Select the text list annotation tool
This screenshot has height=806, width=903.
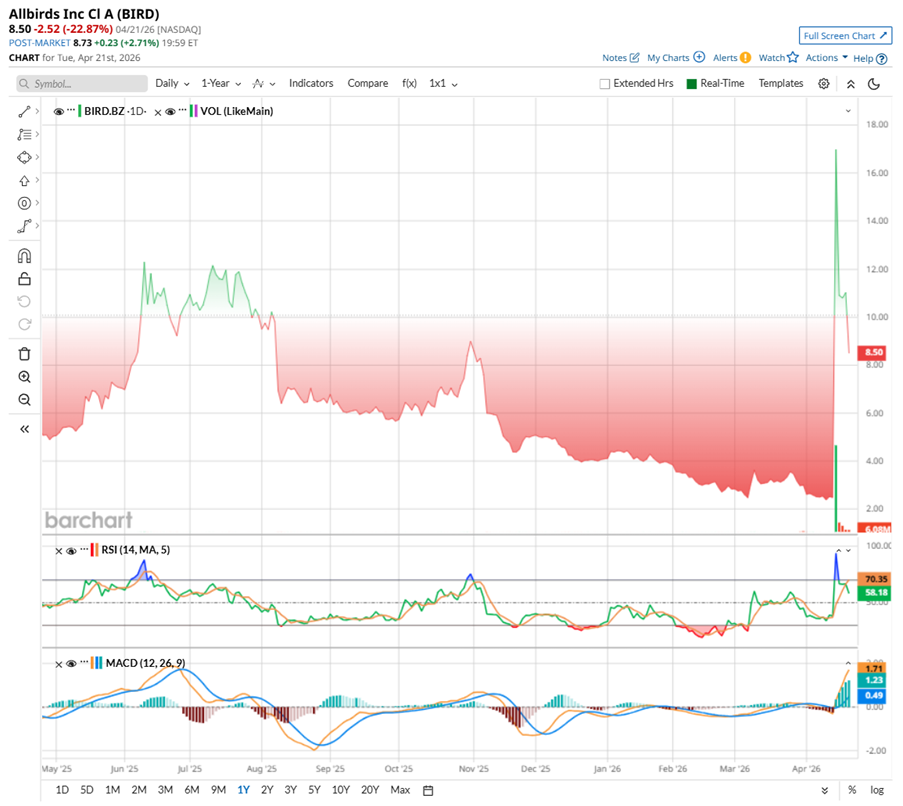(24, 135)
